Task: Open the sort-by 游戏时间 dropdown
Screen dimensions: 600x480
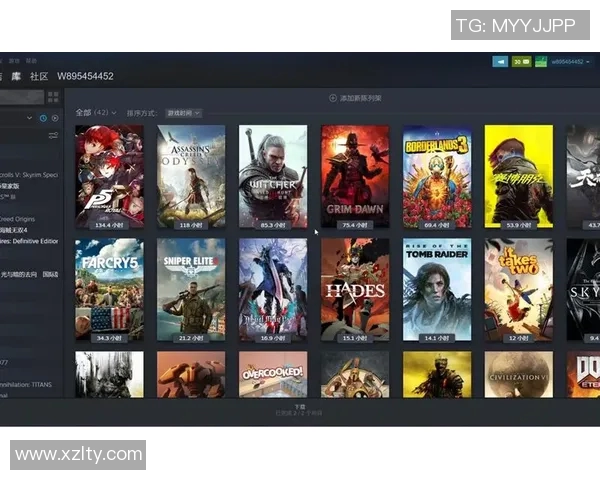Action: click(x=183, y=113)
